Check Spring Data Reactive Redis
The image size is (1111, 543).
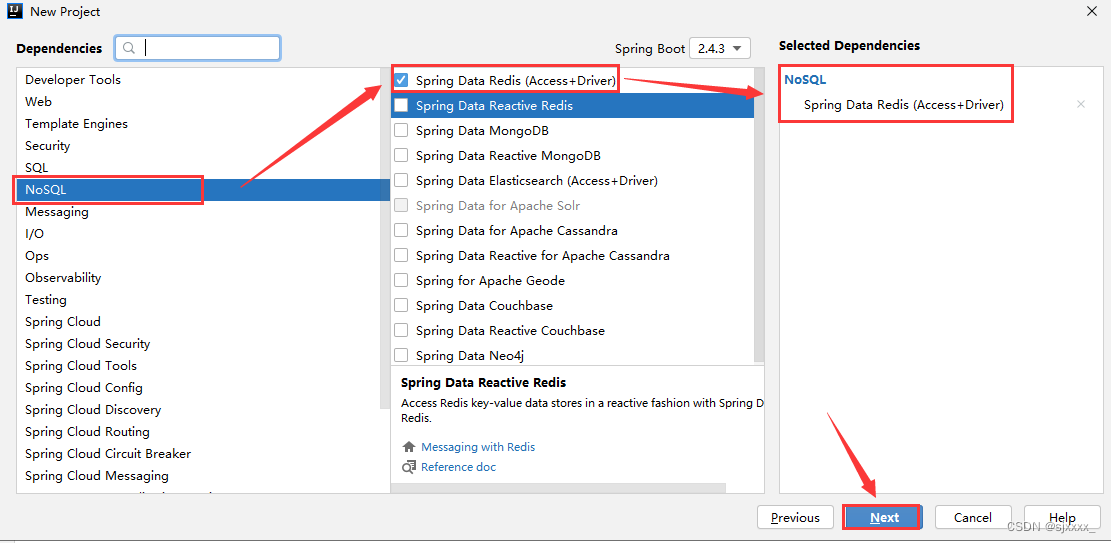point(401,106)
